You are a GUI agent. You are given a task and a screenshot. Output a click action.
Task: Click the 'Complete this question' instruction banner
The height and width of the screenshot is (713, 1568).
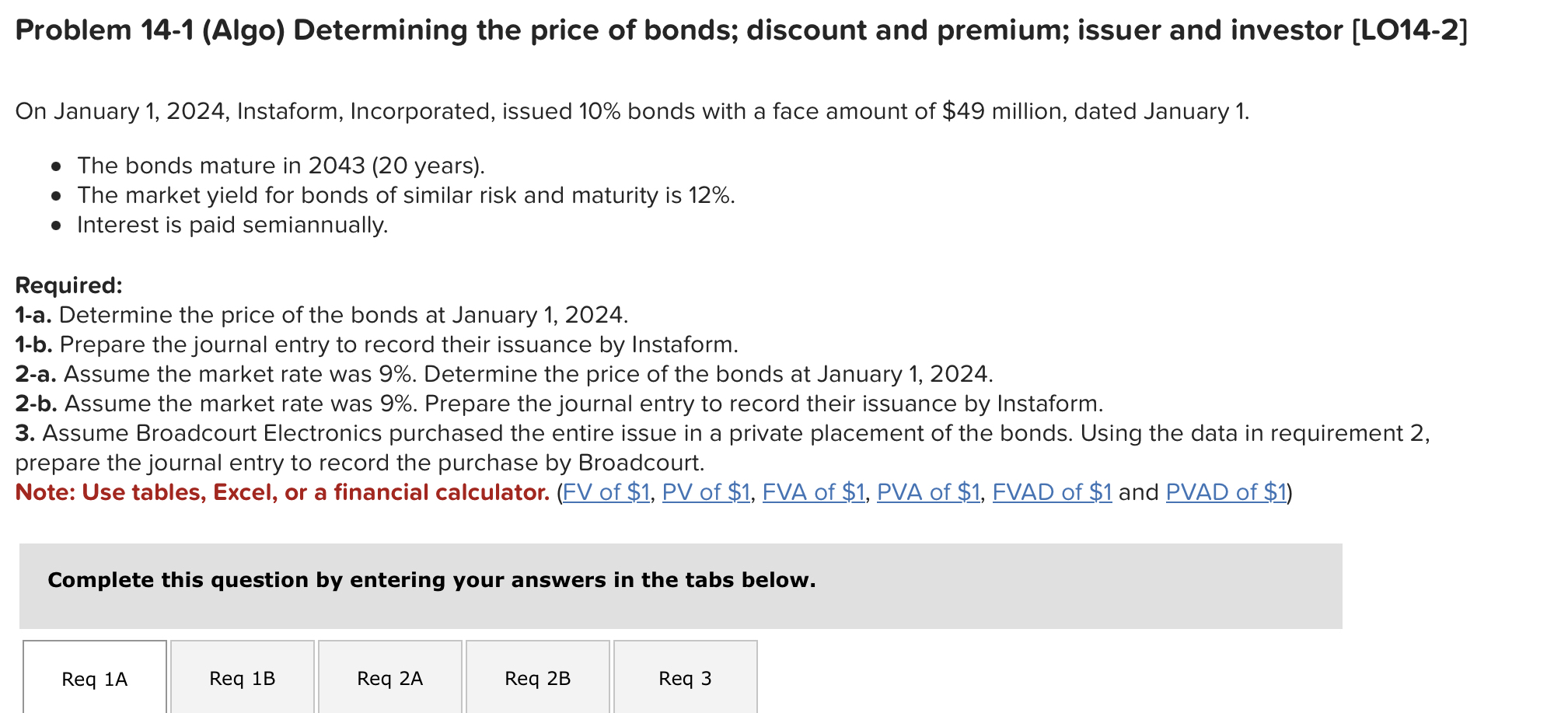click(x=431, y=580)
